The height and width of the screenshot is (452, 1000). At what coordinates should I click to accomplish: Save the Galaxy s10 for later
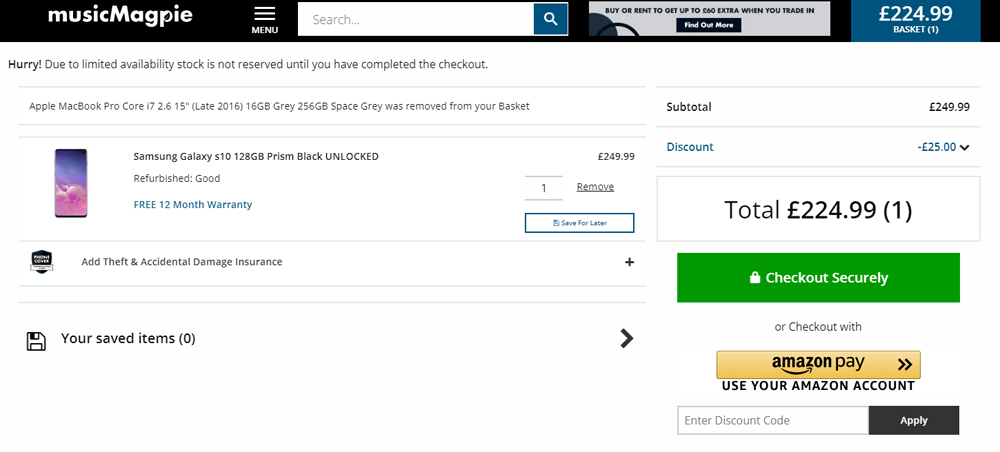[x=579, y=222]
